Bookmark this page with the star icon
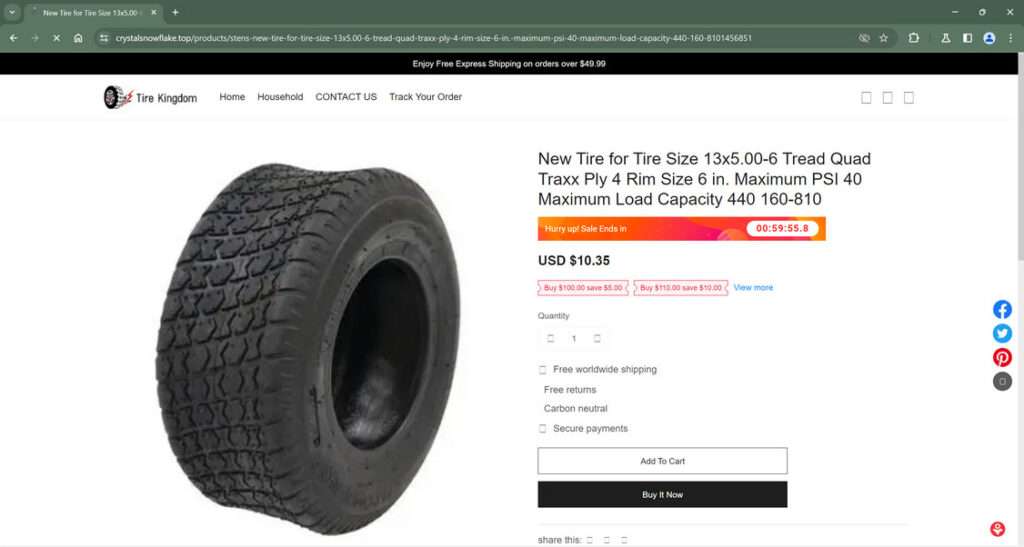 click(884, 38)
